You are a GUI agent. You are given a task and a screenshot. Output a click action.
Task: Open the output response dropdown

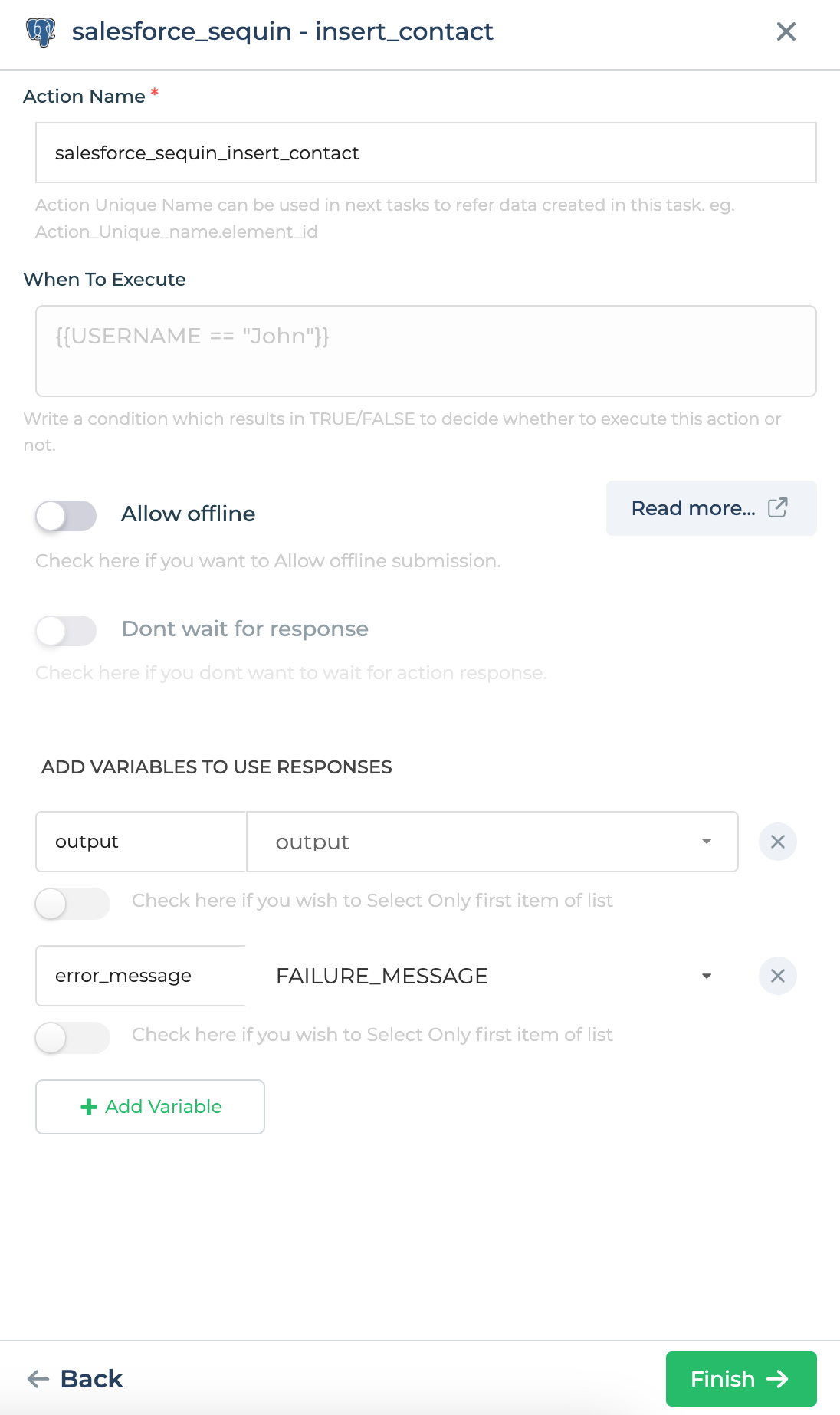[x=707, y=841]
